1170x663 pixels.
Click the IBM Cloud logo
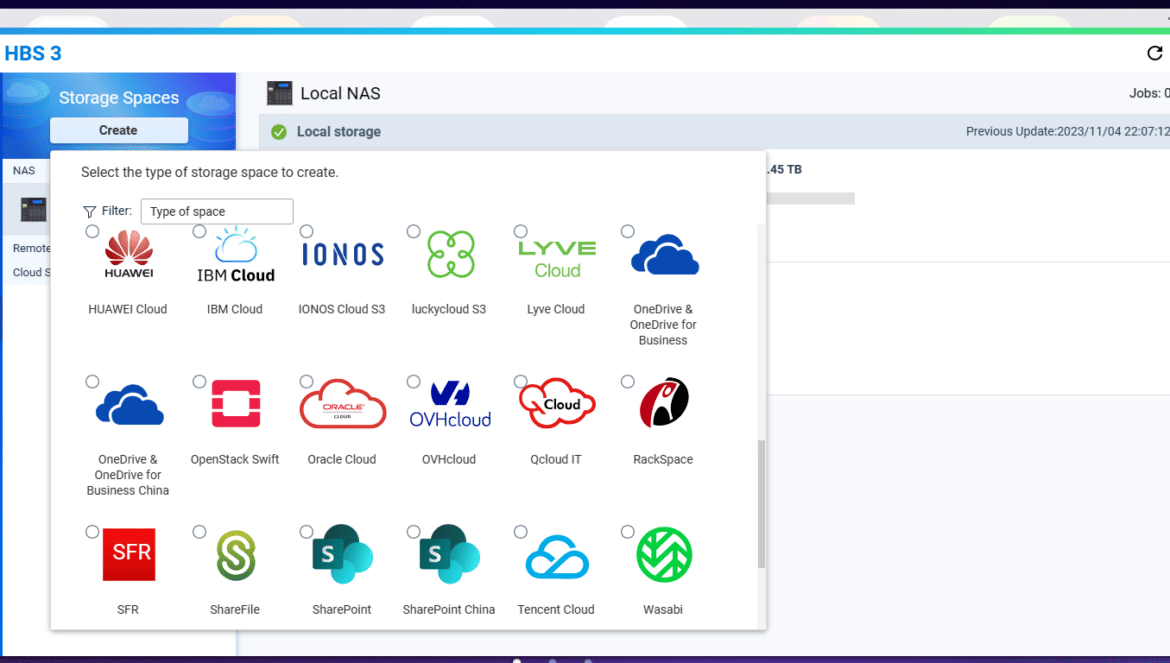236,254
